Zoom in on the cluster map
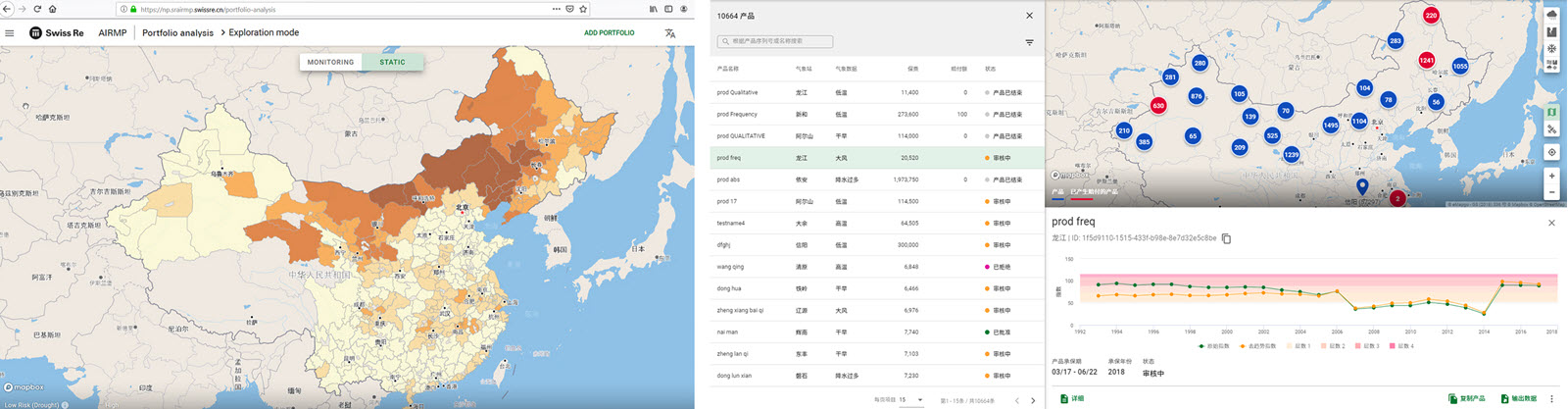This screenshot has height=409, width=1568. [x=1551, y=176]
